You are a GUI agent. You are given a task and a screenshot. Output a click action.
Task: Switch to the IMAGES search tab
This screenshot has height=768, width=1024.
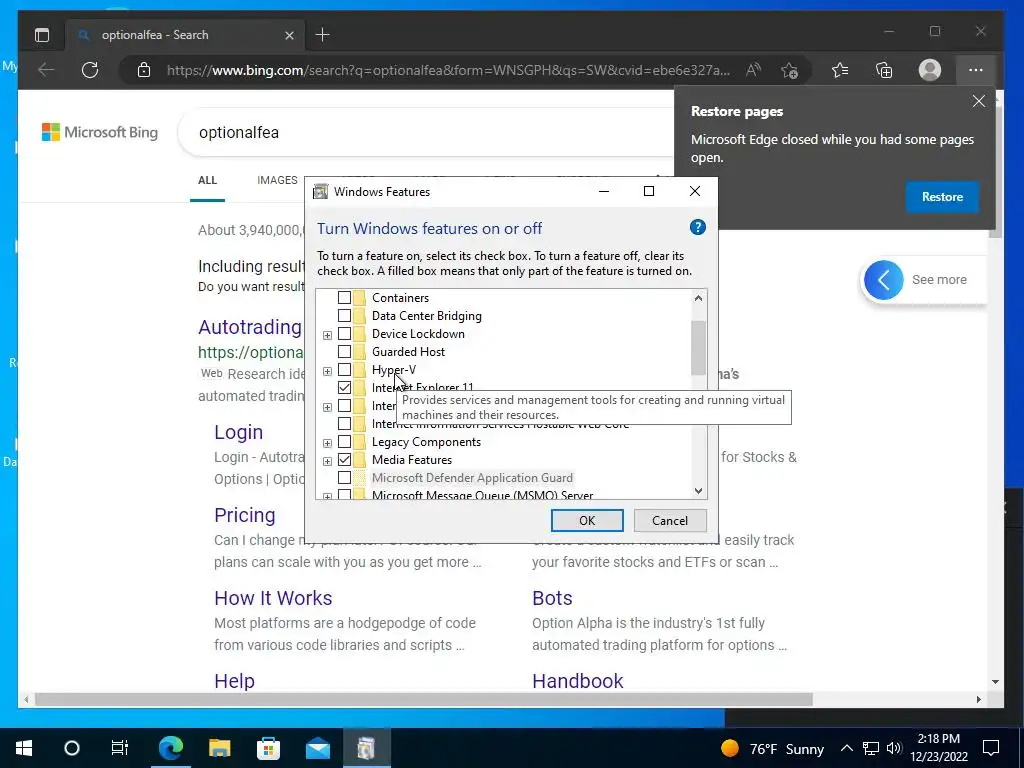(x=278, y=180)
